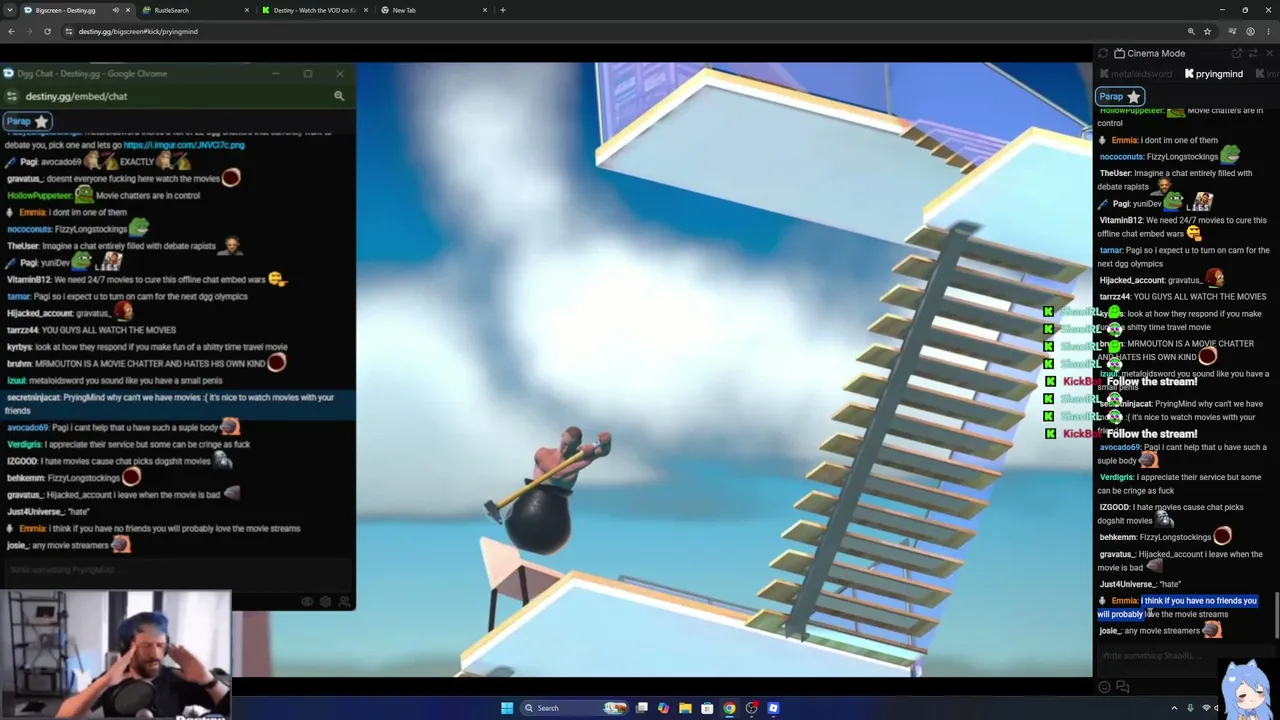This screenshot has height=720, width=1280.
Task: Switch to the Destiny Watch the VOD tab
Action: [313, 10]
